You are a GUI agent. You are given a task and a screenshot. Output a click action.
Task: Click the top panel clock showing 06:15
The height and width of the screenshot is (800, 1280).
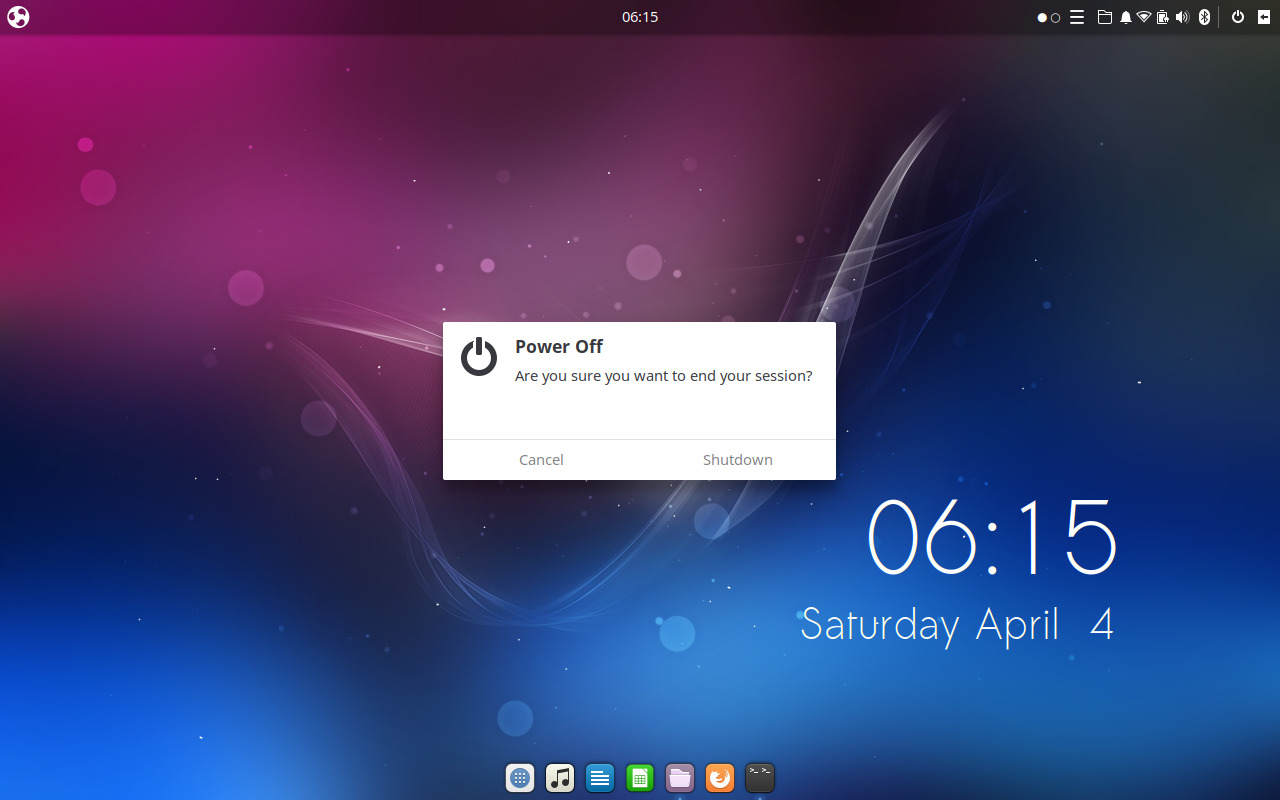(640, 17)
